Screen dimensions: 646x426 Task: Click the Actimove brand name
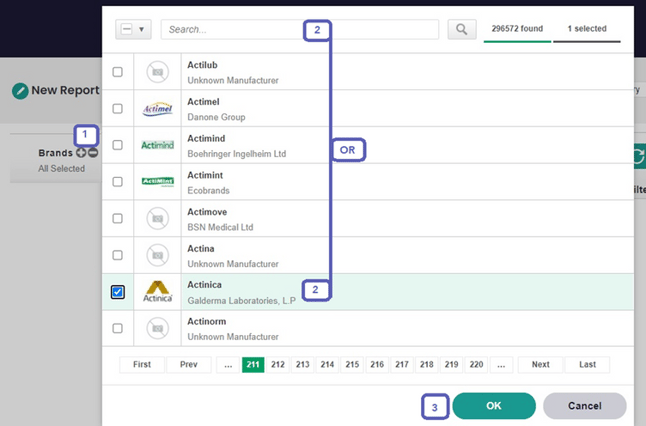pyautogui.click(x=207, y=212)
